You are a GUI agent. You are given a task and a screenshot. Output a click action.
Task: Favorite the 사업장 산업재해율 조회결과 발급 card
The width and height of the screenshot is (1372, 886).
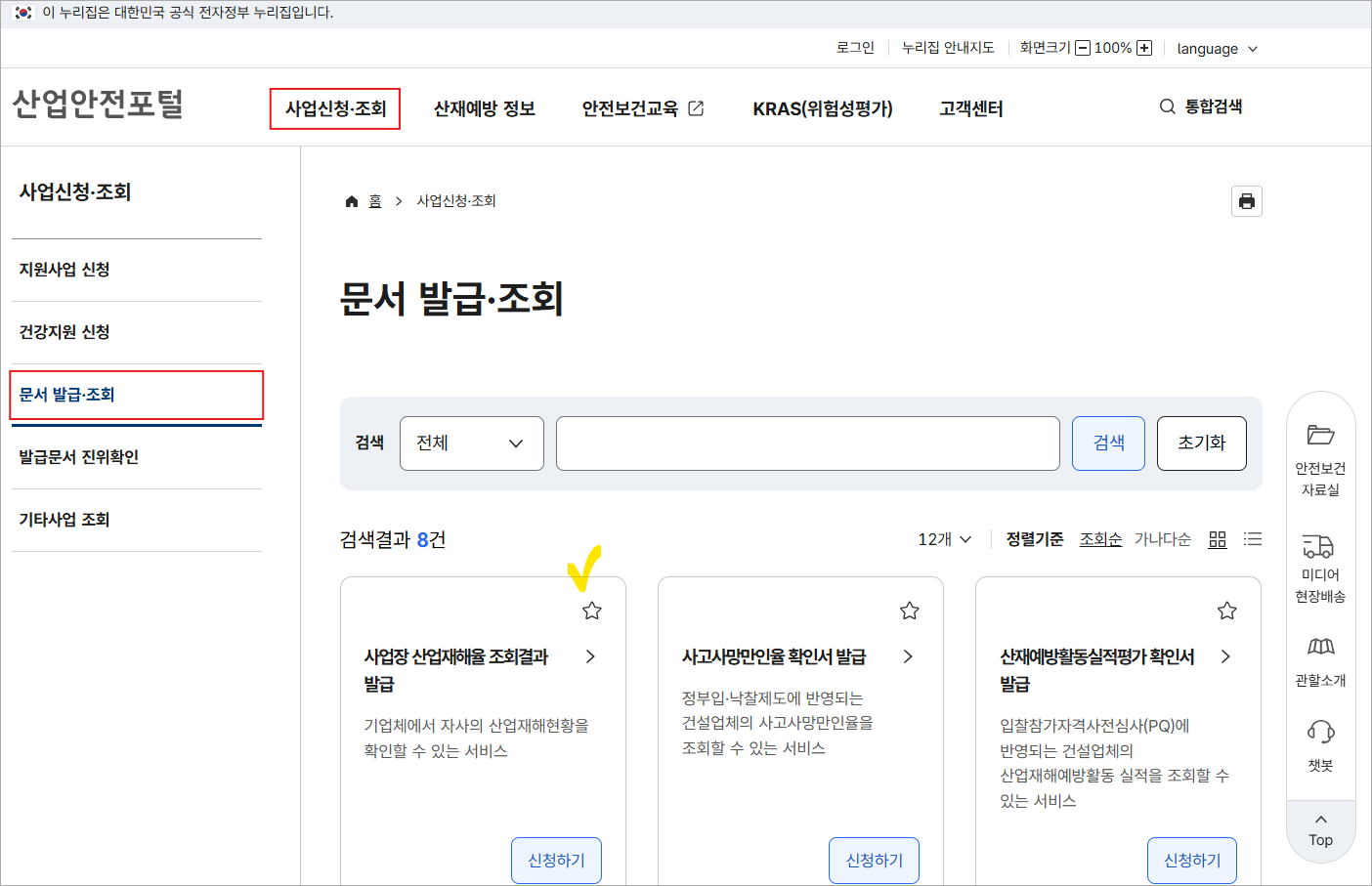[591, 610]
